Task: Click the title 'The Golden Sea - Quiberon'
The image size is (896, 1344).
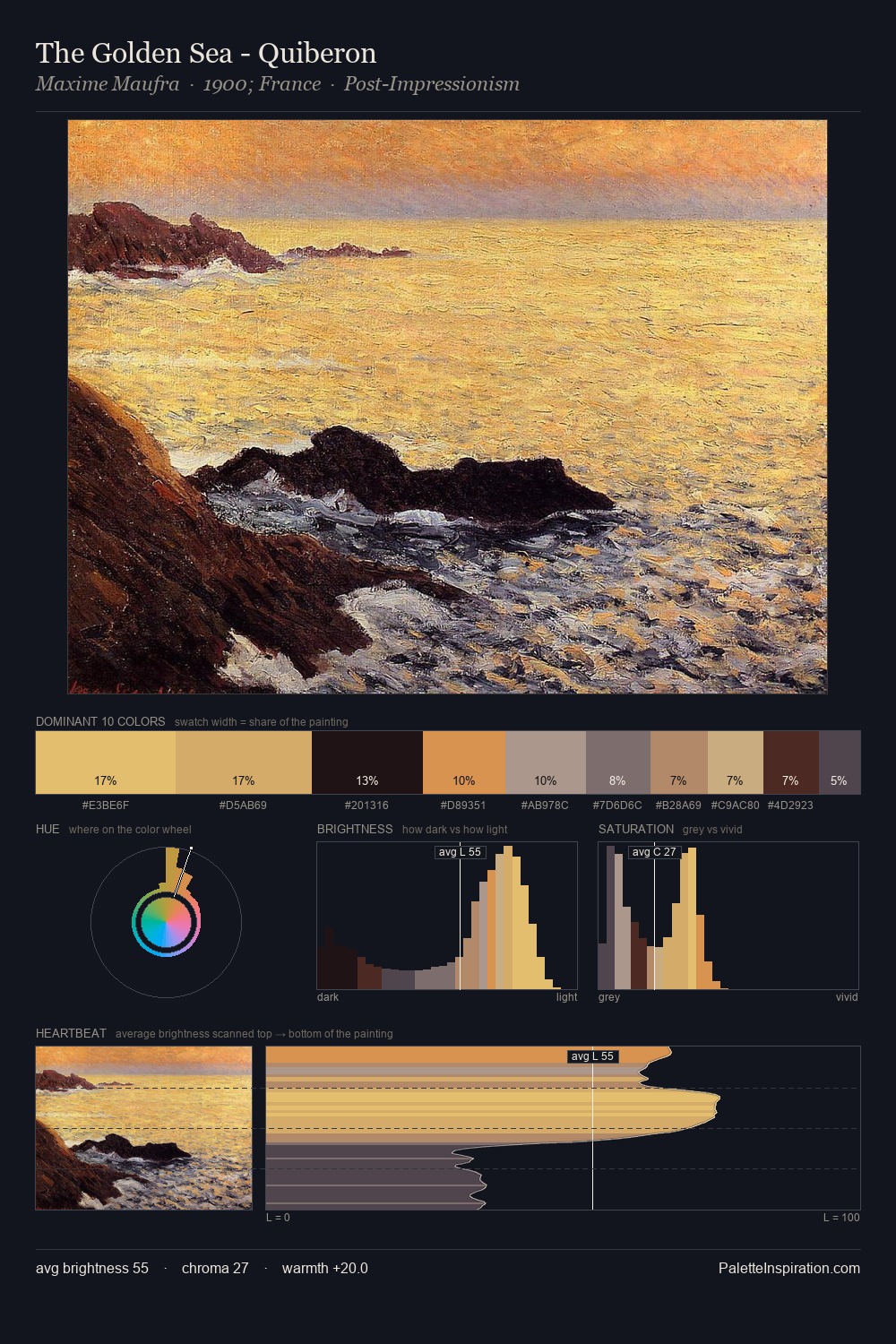Action: coord(206,53)
